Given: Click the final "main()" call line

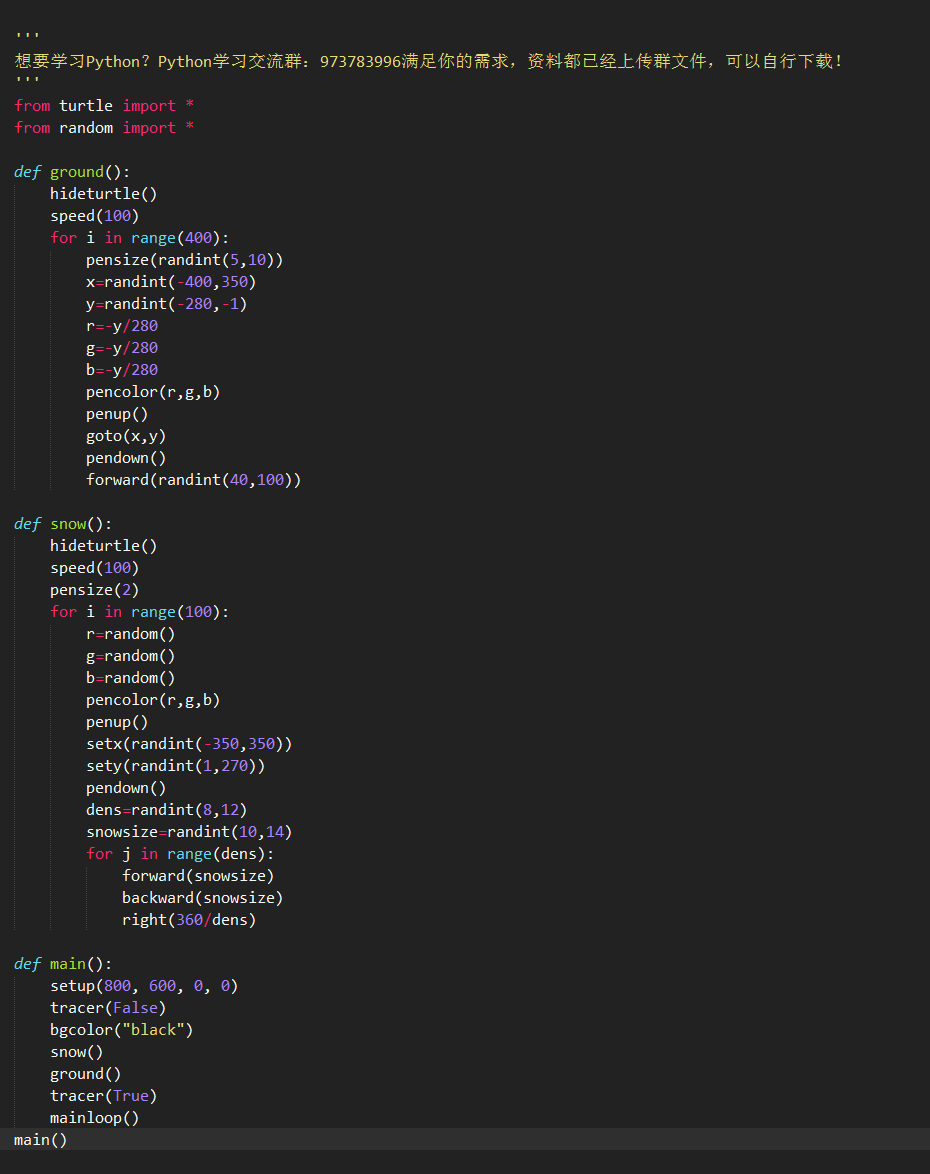Looking at the screenshot, I should 40,1140.
